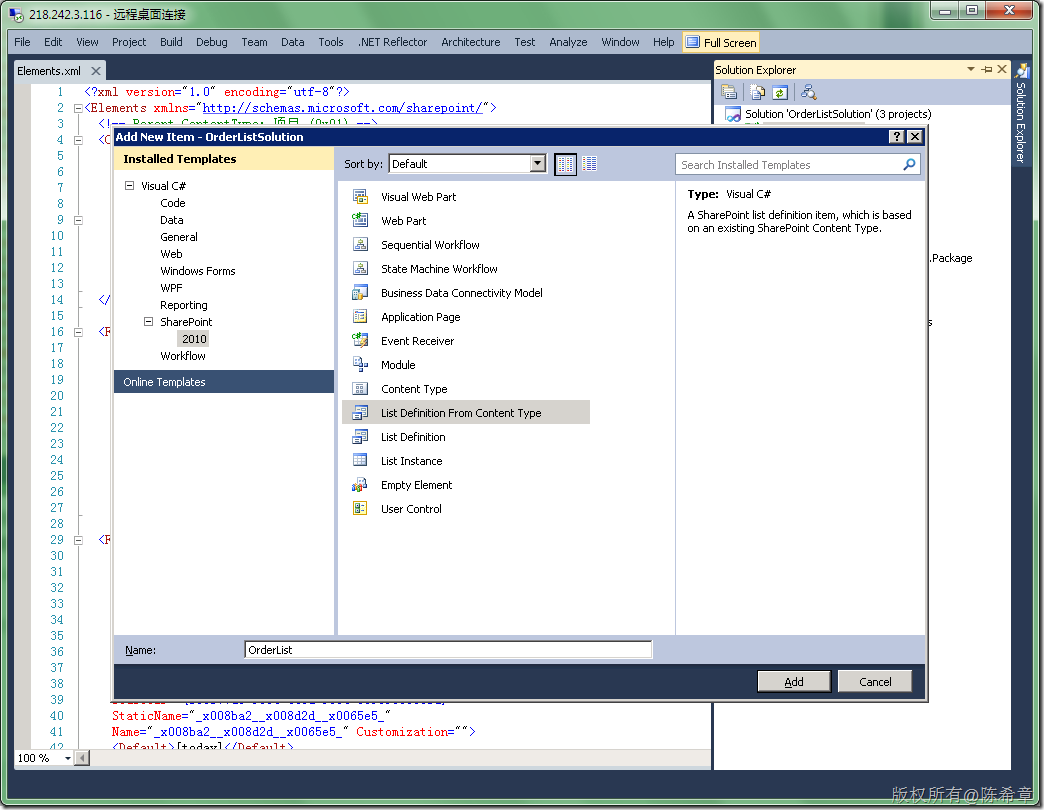Click the Name field containing OrderList

pyautogui.click(x=448, y=650)
